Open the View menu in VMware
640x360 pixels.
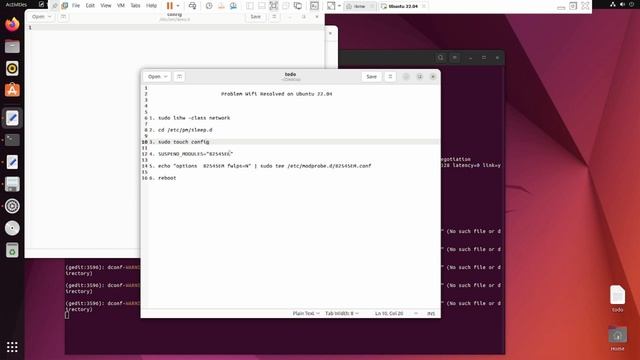106,6
